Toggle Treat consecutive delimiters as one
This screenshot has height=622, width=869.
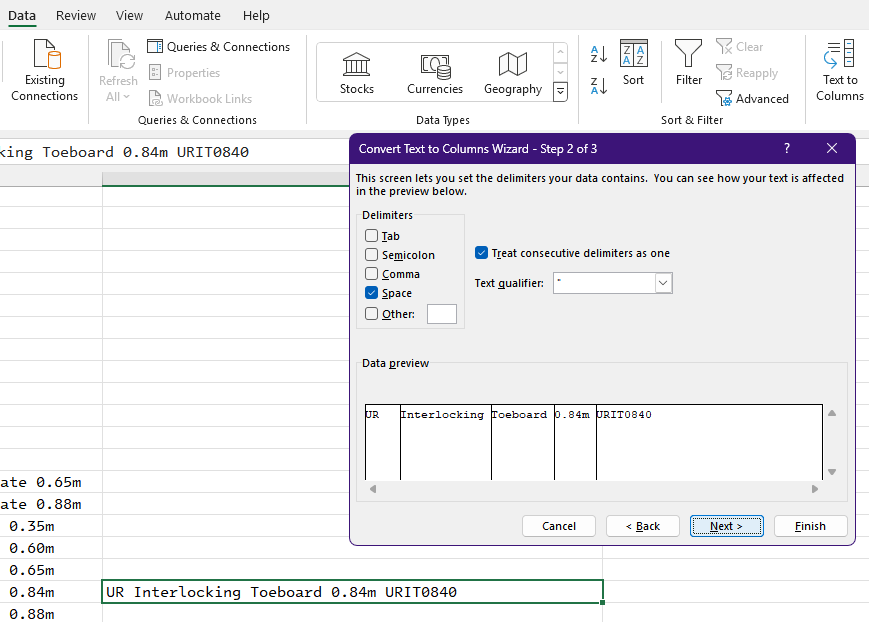tap(482, 253)
